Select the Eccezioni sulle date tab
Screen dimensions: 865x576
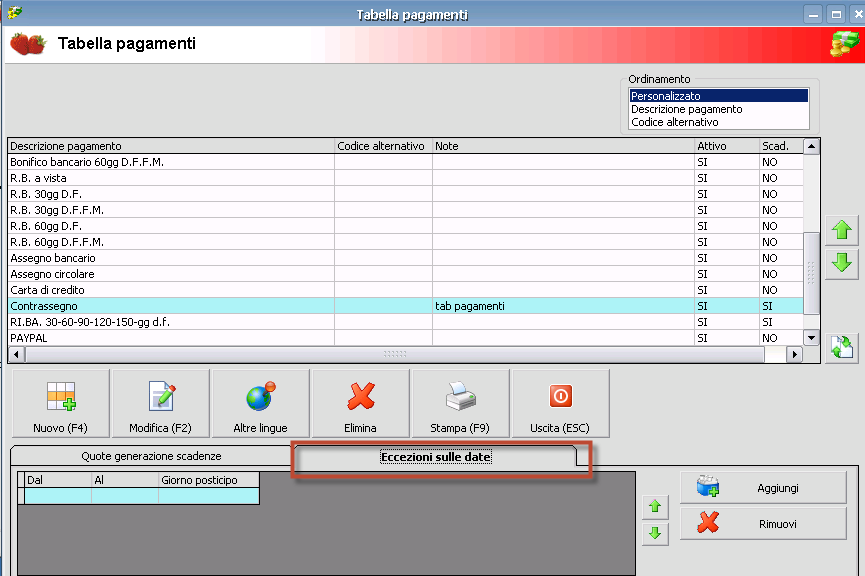436,457
